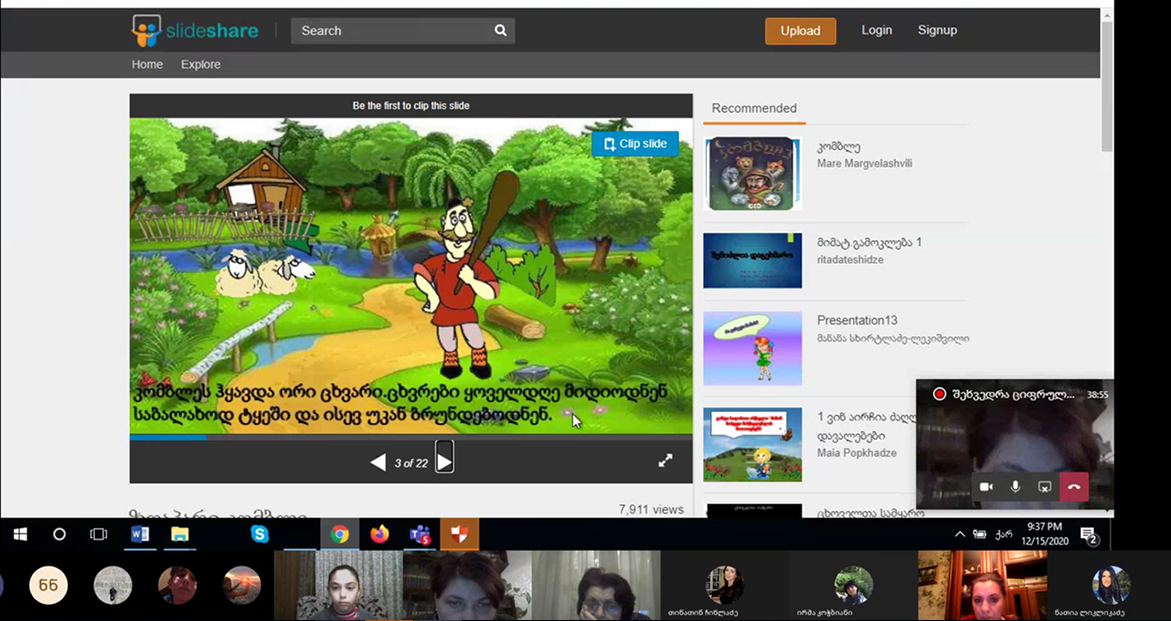Switch keyboard language indicator in tray
Screen dimensions: 1171x621
[1004, 534]
